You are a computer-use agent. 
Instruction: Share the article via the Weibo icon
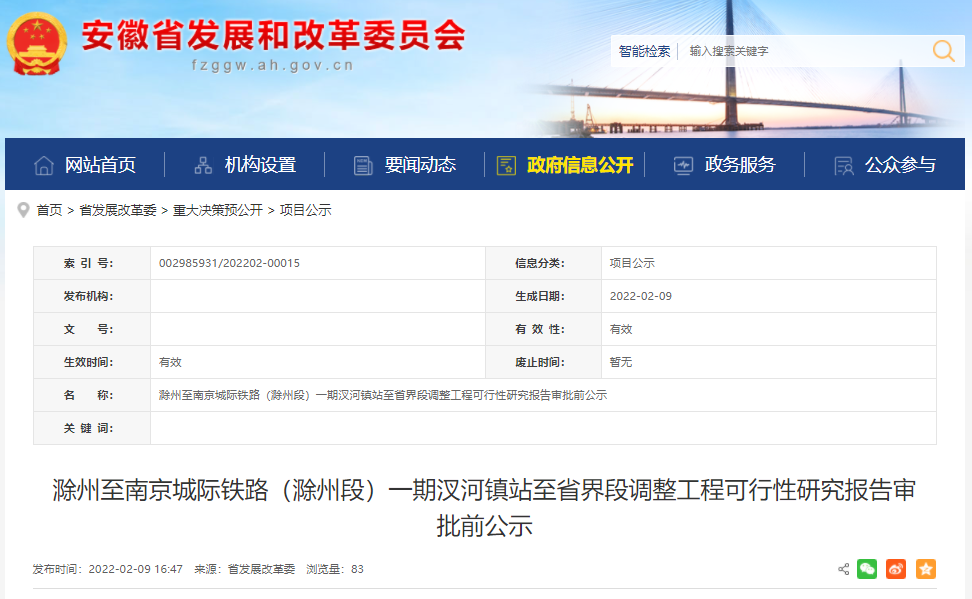(896, 569)
